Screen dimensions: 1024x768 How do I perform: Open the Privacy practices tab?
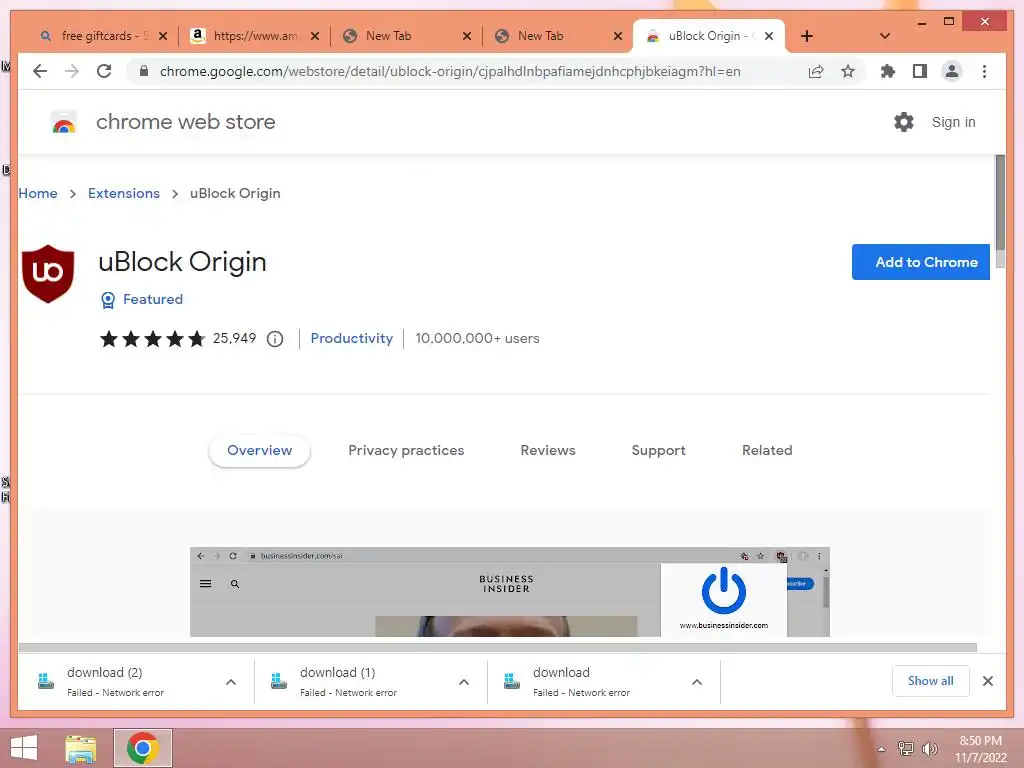(x=406, y=451)
